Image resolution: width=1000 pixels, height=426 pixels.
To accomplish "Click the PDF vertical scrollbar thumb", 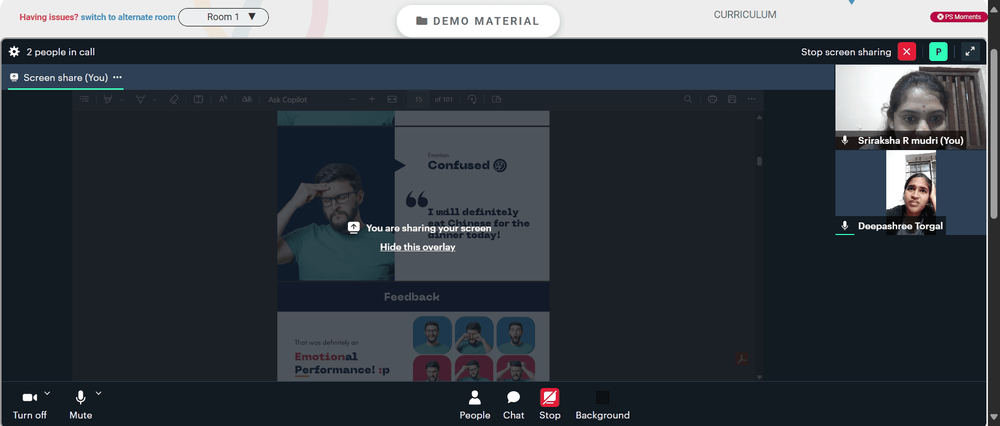I will pos(759,161).
